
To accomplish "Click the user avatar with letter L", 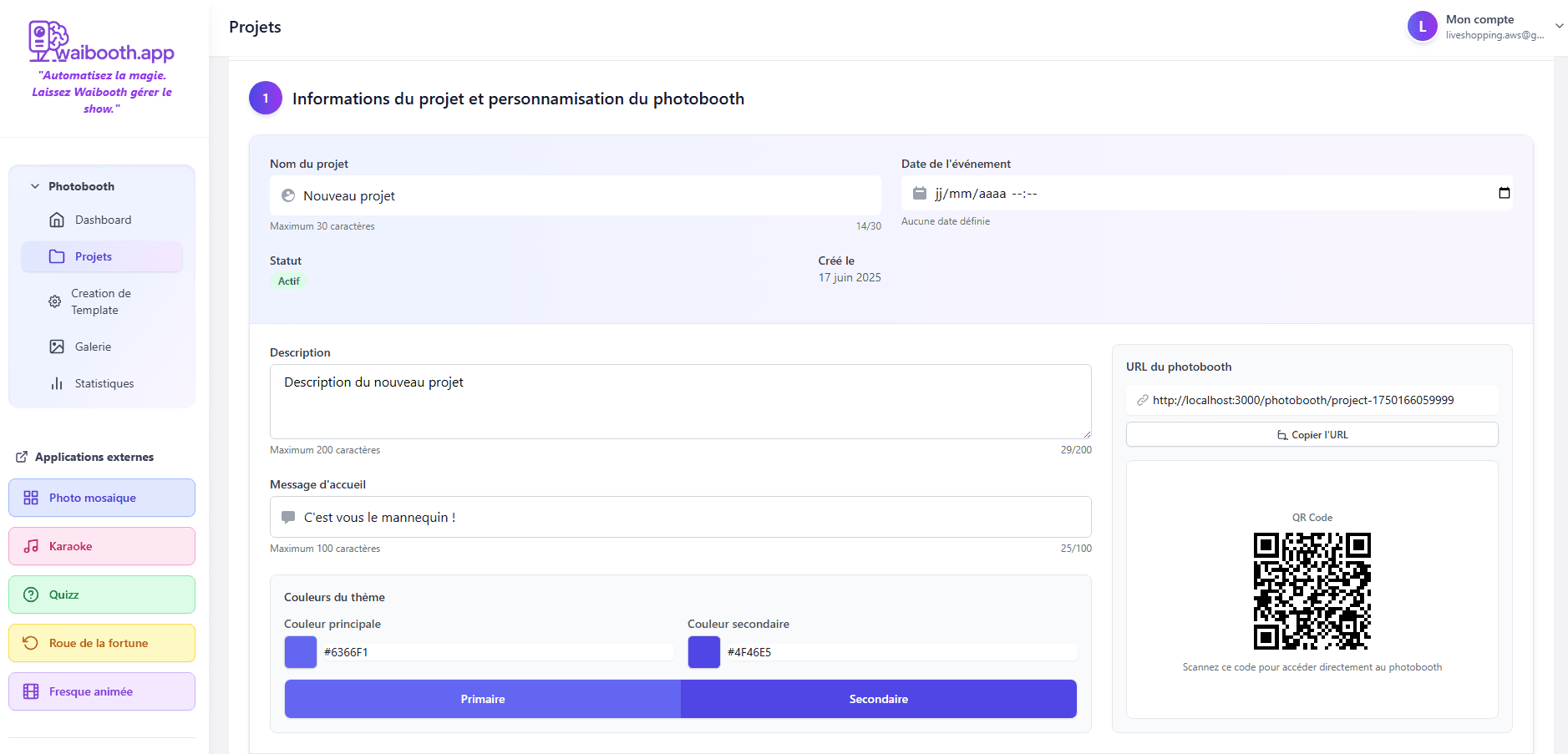I will pos(1422,27).
